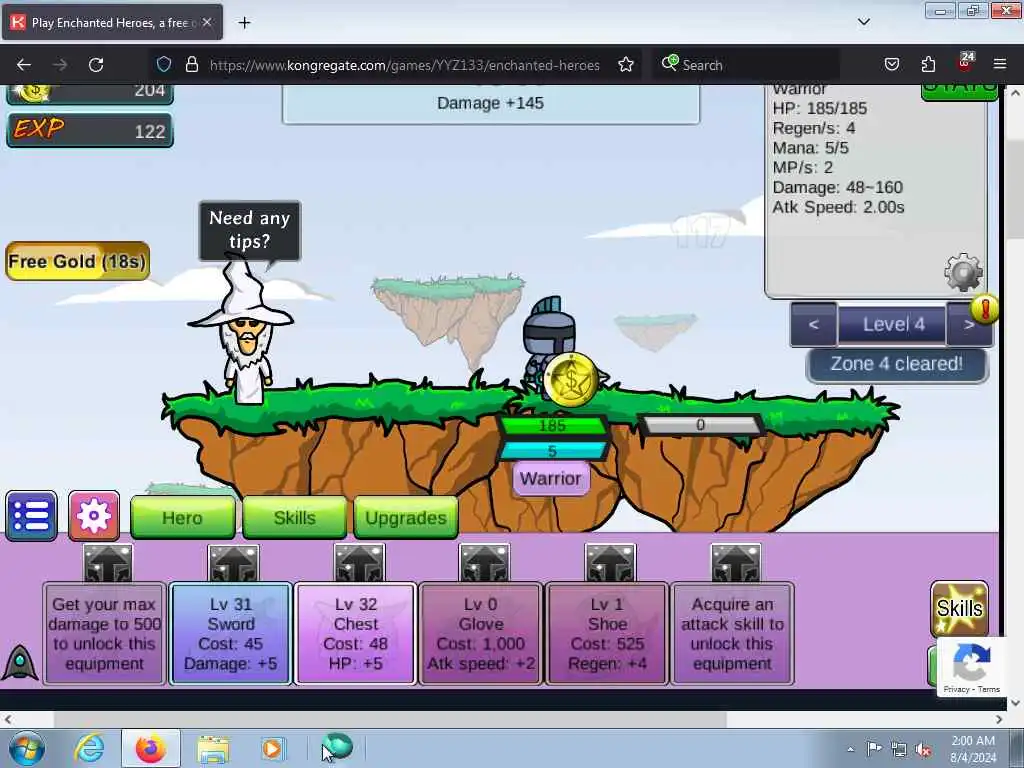Open file explorer folder in taskbar
This screenshot has height=768, width=1024.
(213, 748)
